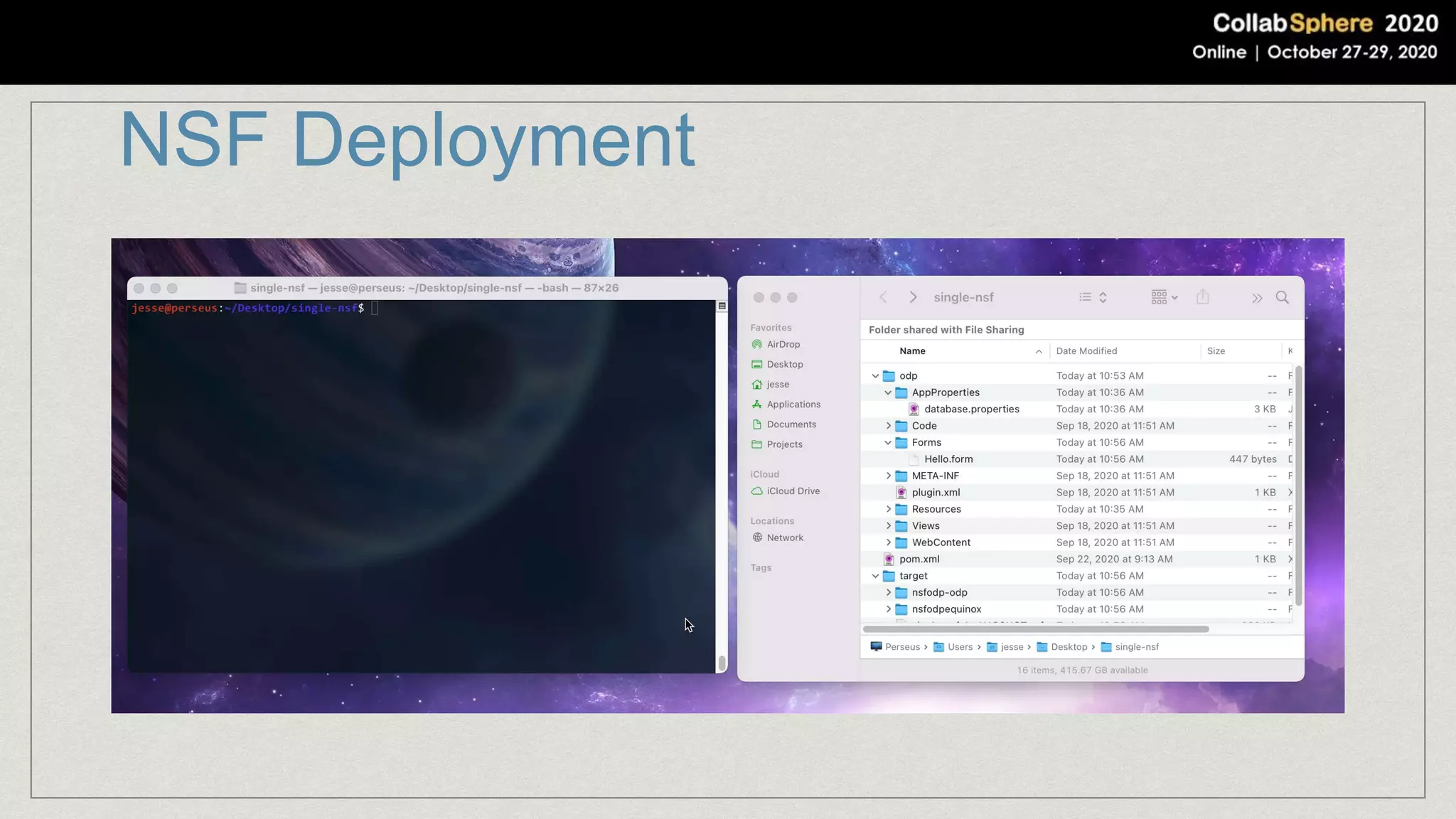This screenshot has width=1456, height=819.
Task: Click the Finder search magnifier icon
Action: tap(1283, 297)
